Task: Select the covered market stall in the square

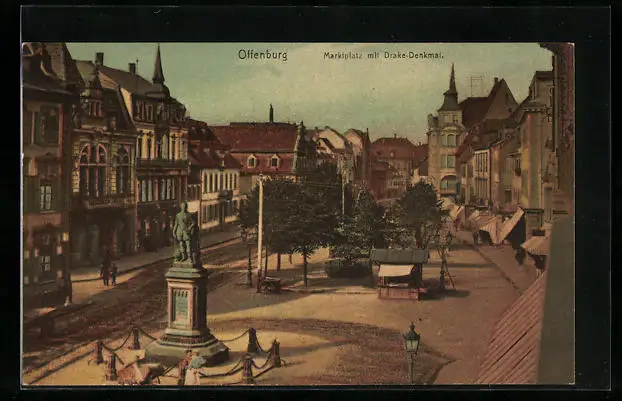Action: (x=398, y=273)
